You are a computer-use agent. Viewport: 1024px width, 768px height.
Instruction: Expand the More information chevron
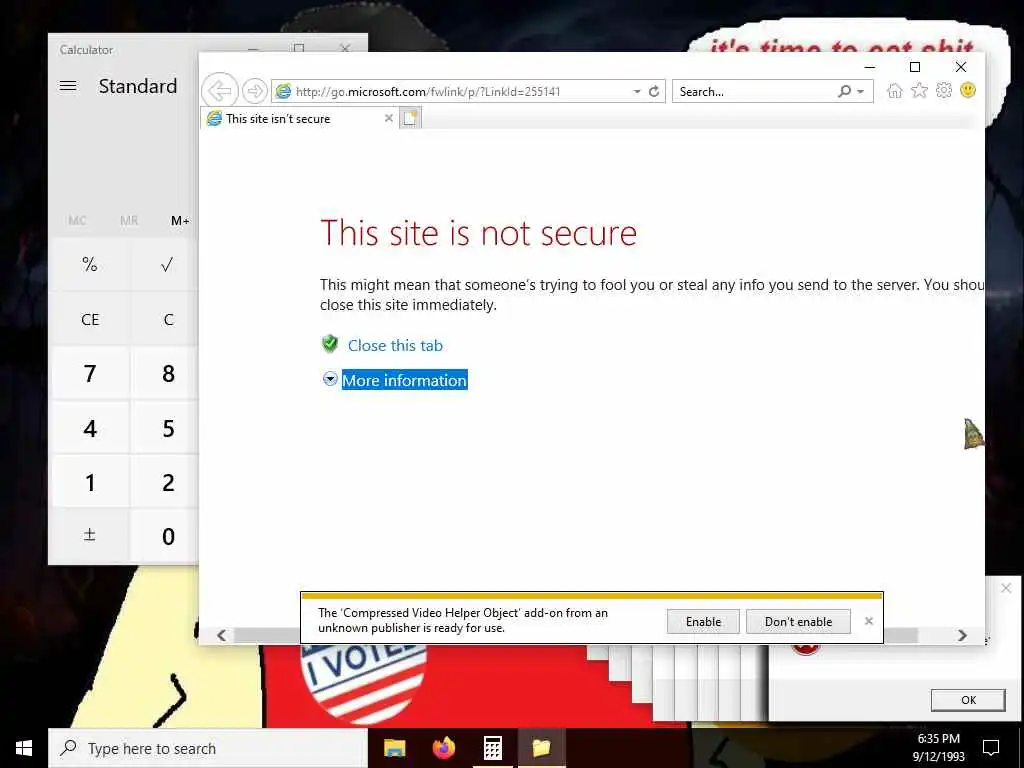point(330,379)
